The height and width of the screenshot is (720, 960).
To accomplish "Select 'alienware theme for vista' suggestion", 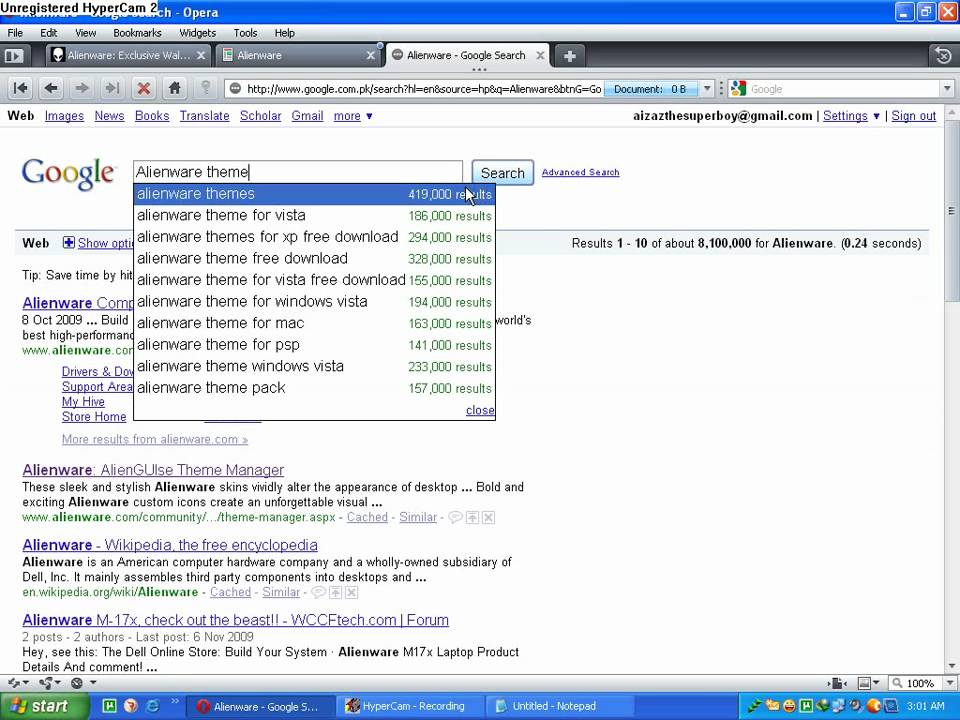I will tap(314, 216).
